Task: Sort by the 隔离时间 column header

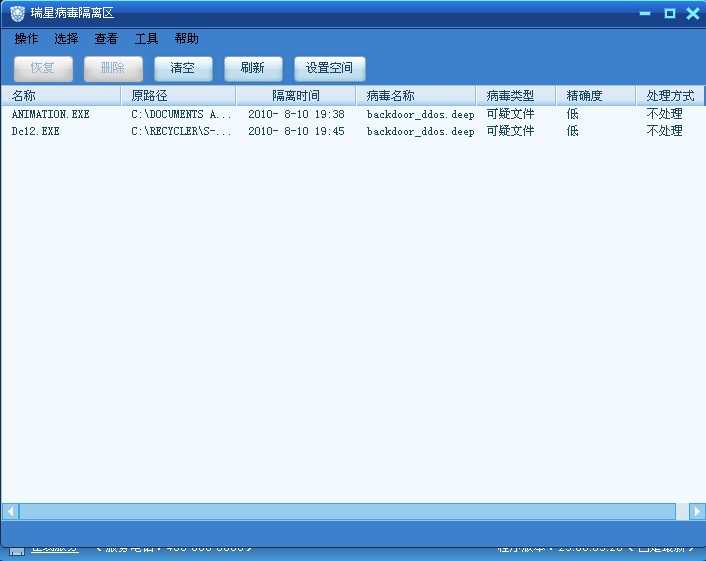Action: tap(296, 95)
